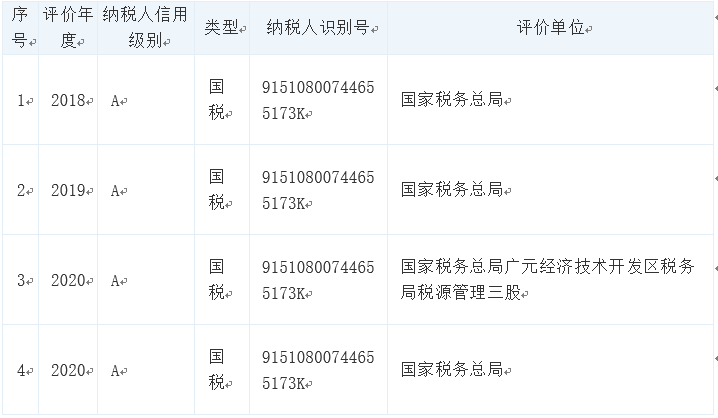Select 国家税务总局 in row 4
Viewport: 718px width, 418px height.
pos(451,370)
